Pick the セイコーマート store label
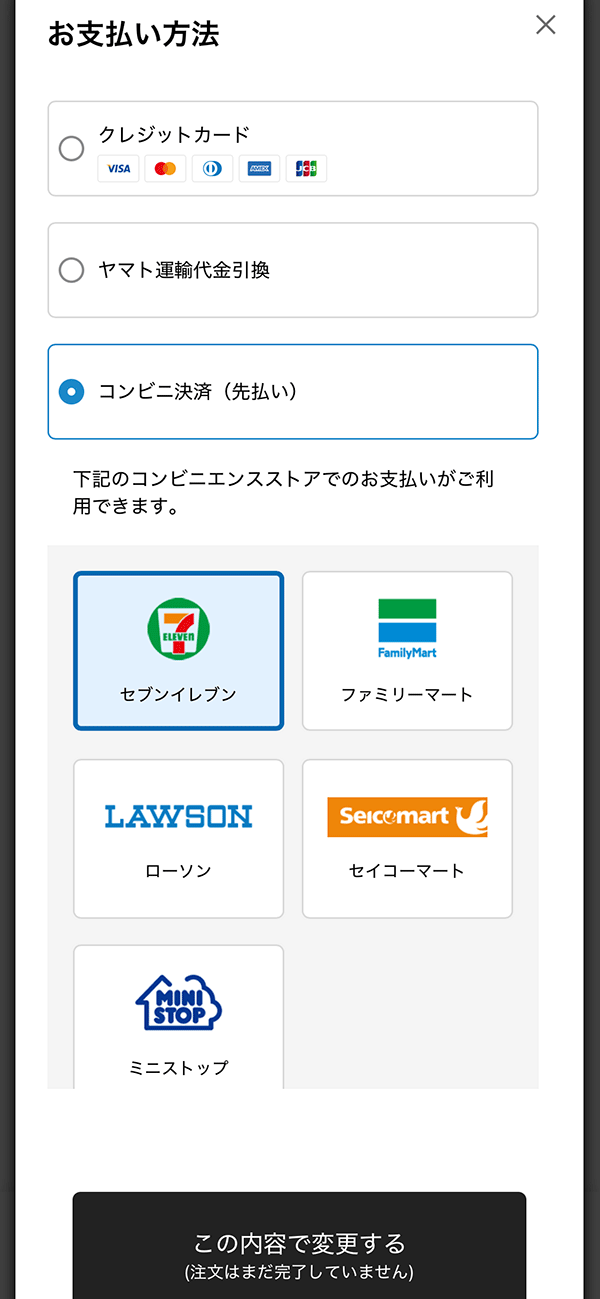 click(407, 871)
